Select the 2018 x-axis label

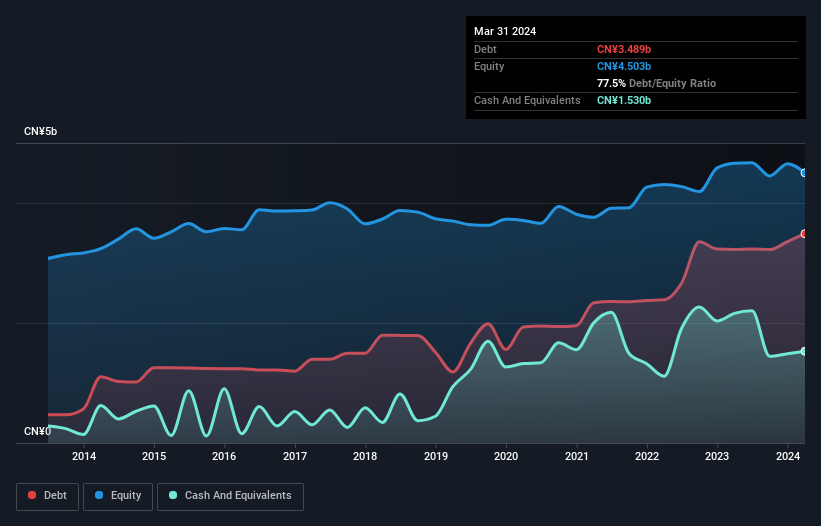365,456
